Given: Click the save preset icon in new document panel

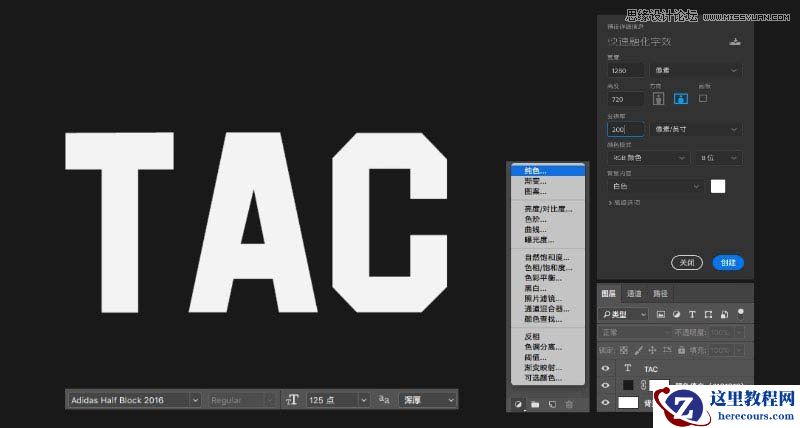Looking at the screenshot, I should pos(735,41).
